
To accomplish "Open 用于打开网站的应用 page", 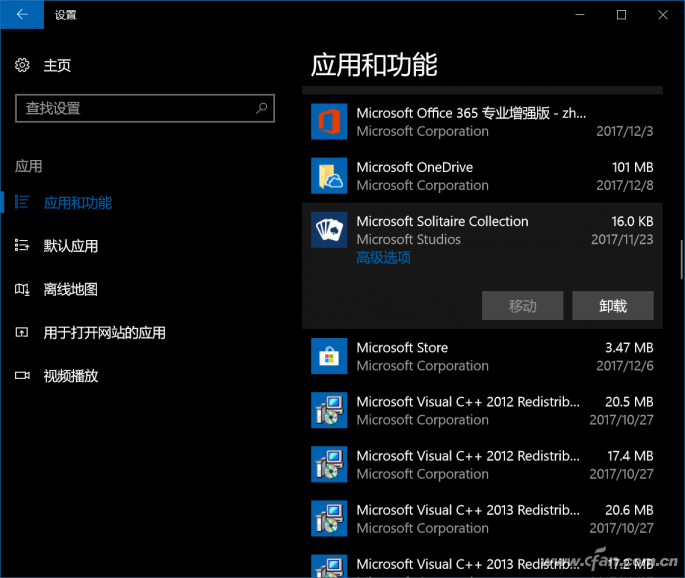I will (x=104, y=333).
